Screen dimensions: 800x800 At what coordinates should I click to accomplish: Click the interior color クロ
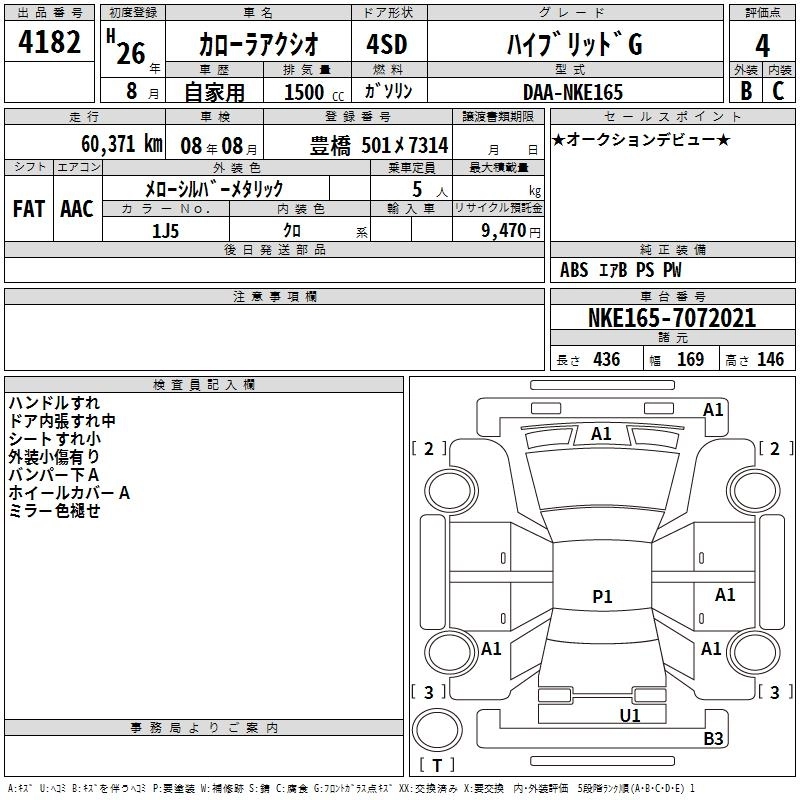coord(292,231)
